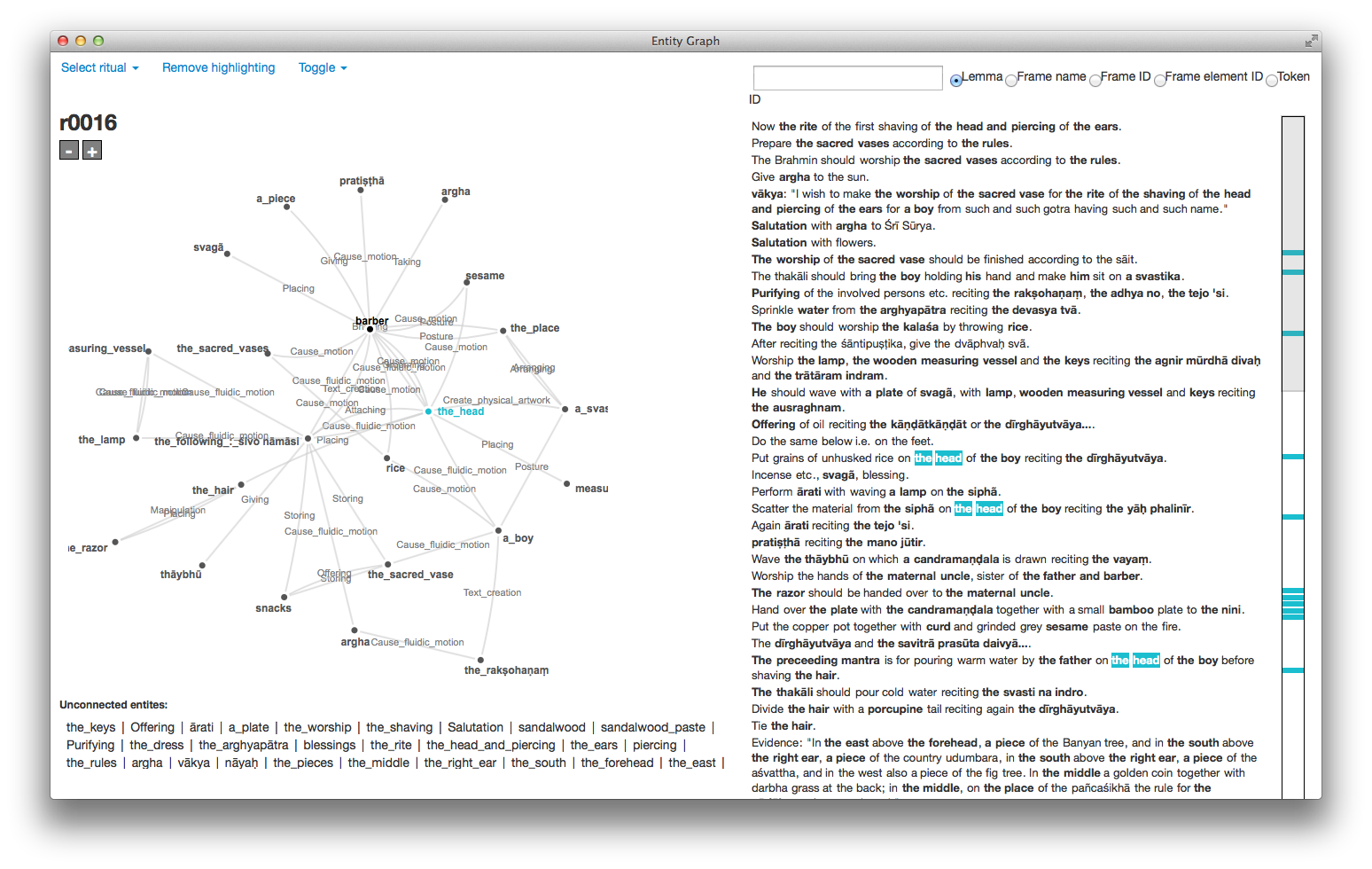1372x869 pixels.
Task: Click the_arghyapātra unconnected entity
Action: 244,745
